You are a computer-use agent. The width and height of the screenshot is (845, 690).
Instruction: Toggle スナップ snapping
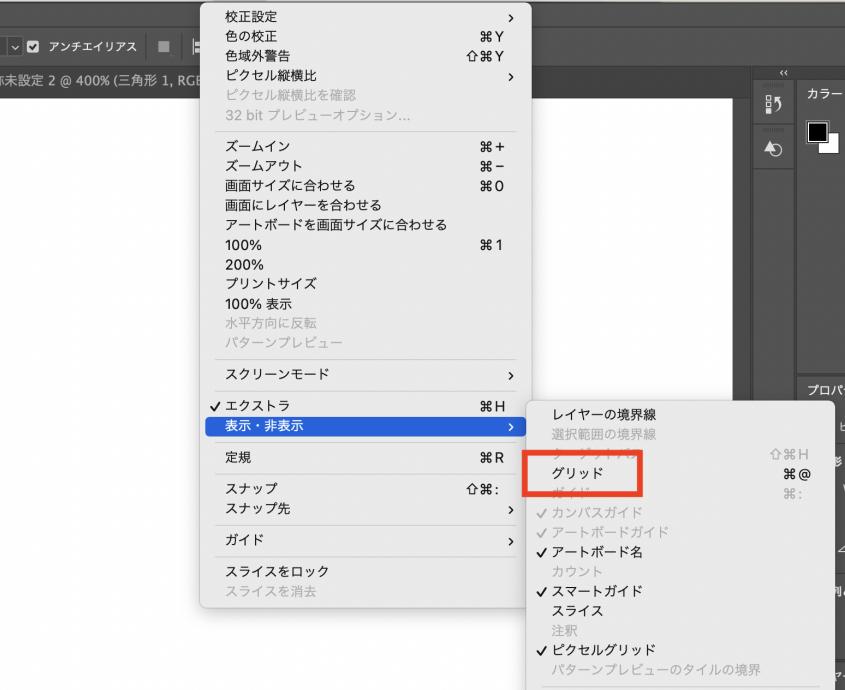click(x=365, y=489)
